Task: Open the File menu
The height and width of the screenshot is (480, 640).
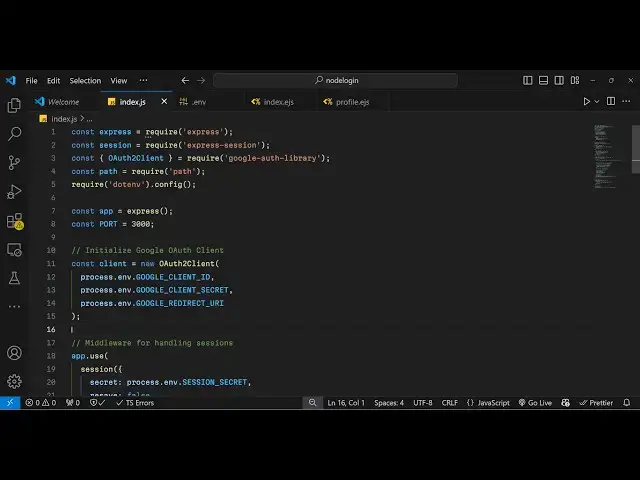Action: (31, 80)
